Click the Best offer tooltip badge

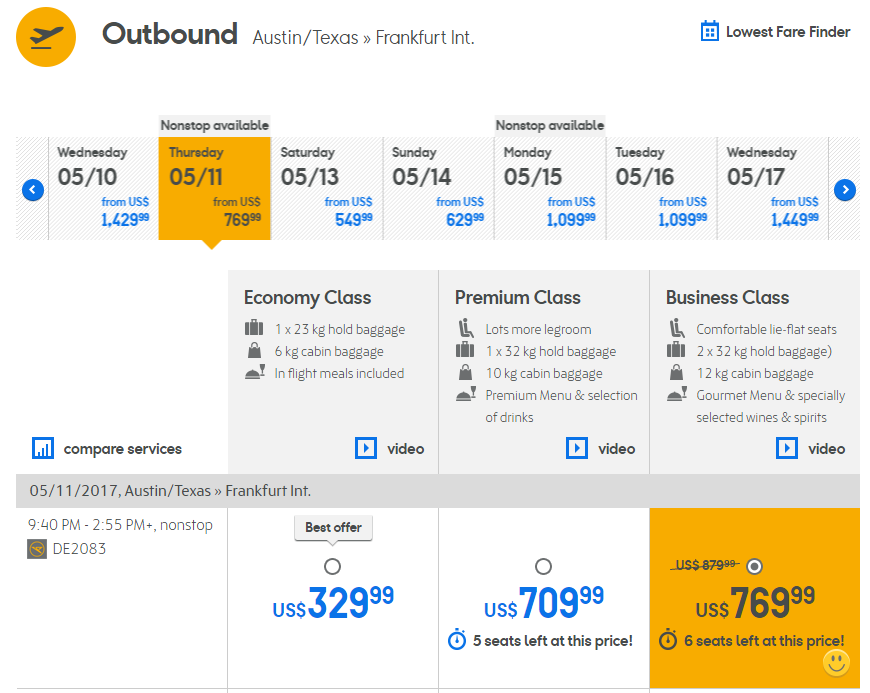point(333,527)
